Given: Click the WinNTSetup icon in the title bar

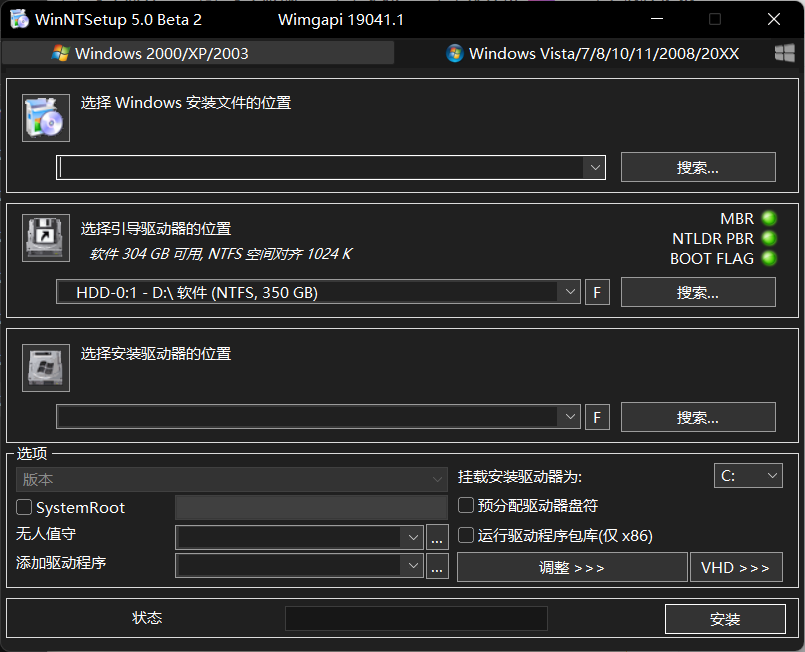Looking at the screenshot, I should pos(17,18).
